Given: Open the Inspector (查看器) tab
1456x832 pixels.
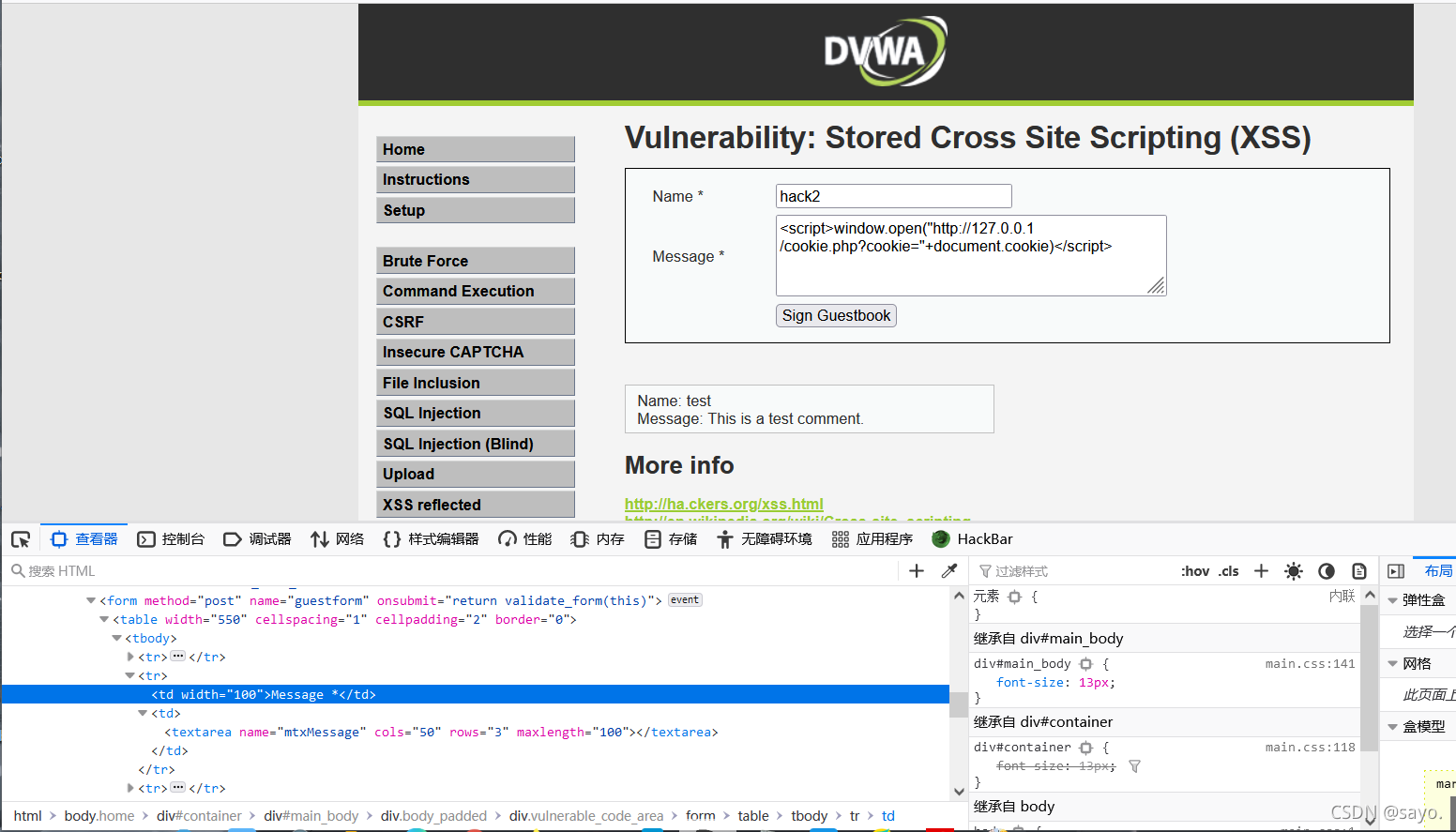Looking at the screenshot, I should pyautogui.click(x=84, y=539).
